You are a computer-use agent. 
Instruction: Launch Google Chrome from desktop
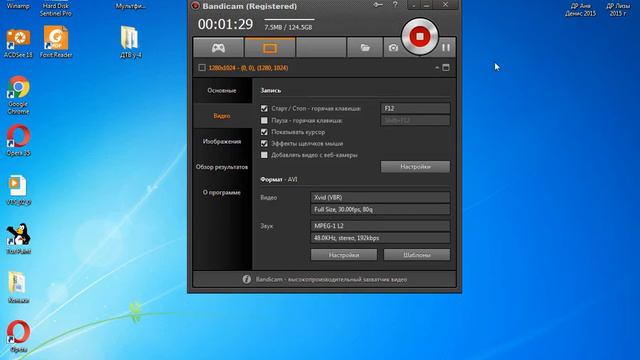(18, 95)
